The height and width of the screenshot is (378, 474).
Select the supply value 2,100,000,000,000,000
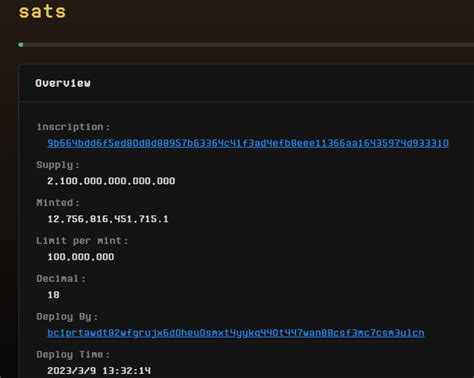coord(111,181)
